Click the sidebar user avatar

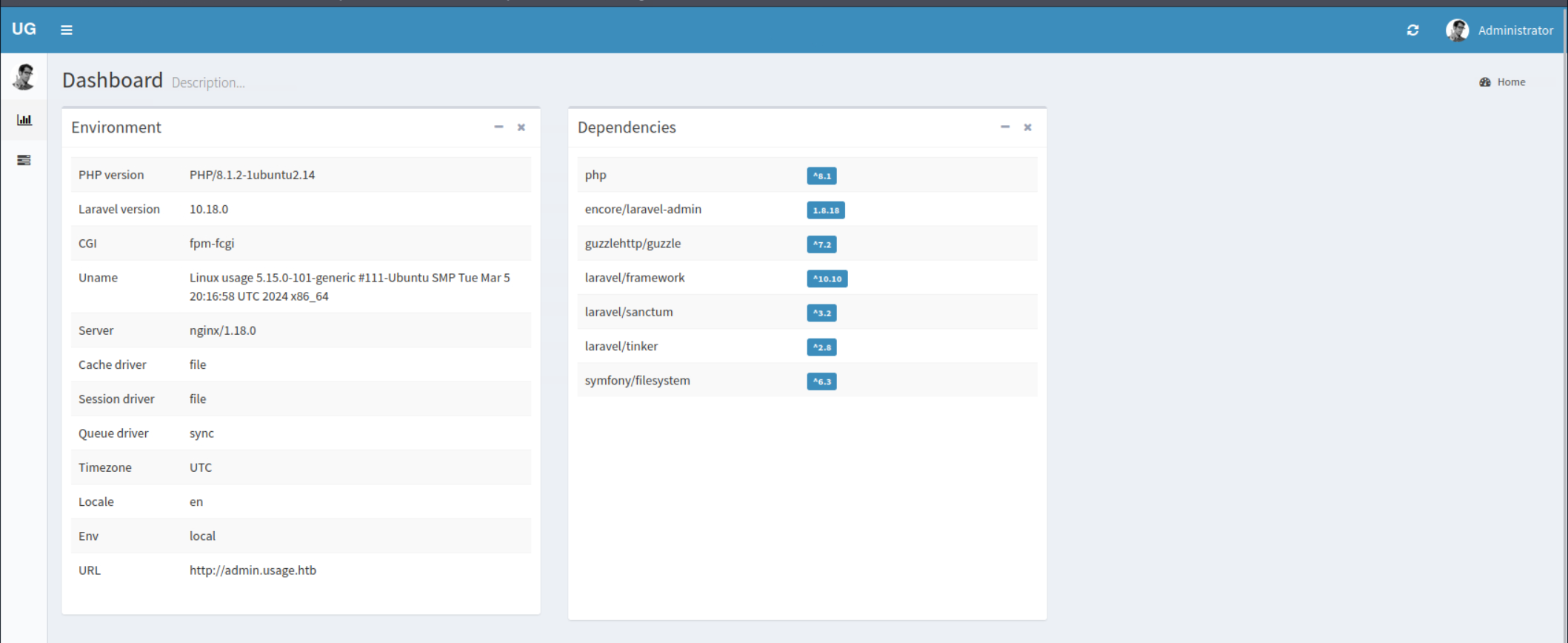[x=24, y=77]
